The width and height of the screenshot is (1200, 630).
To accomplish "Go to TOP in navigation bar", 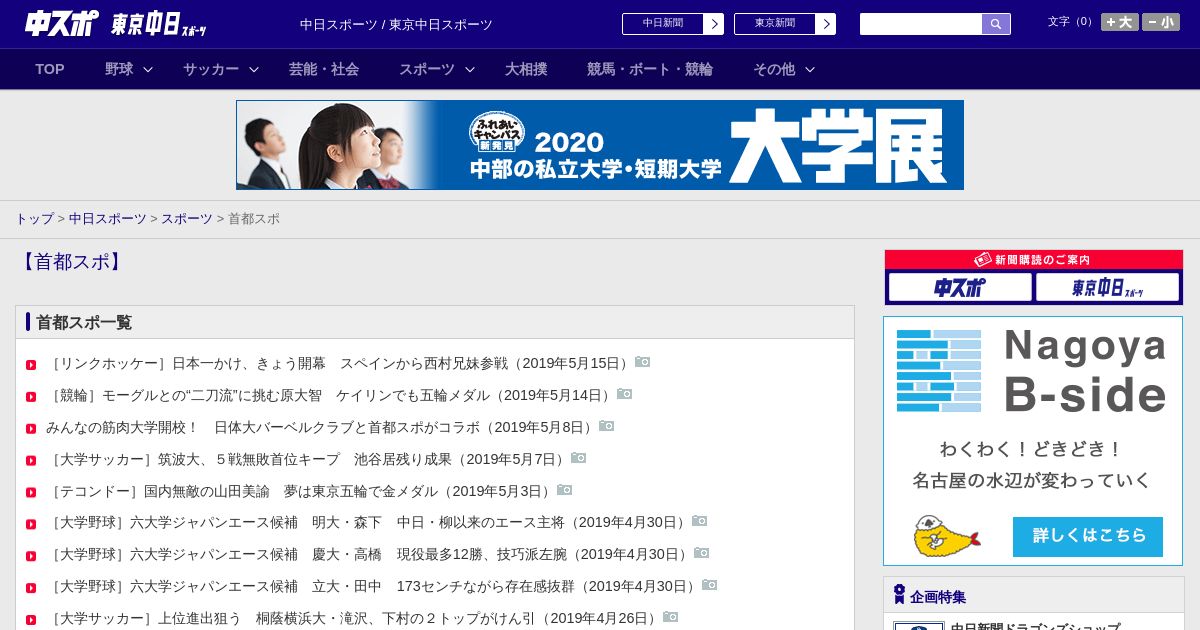I will pos(50,69).
